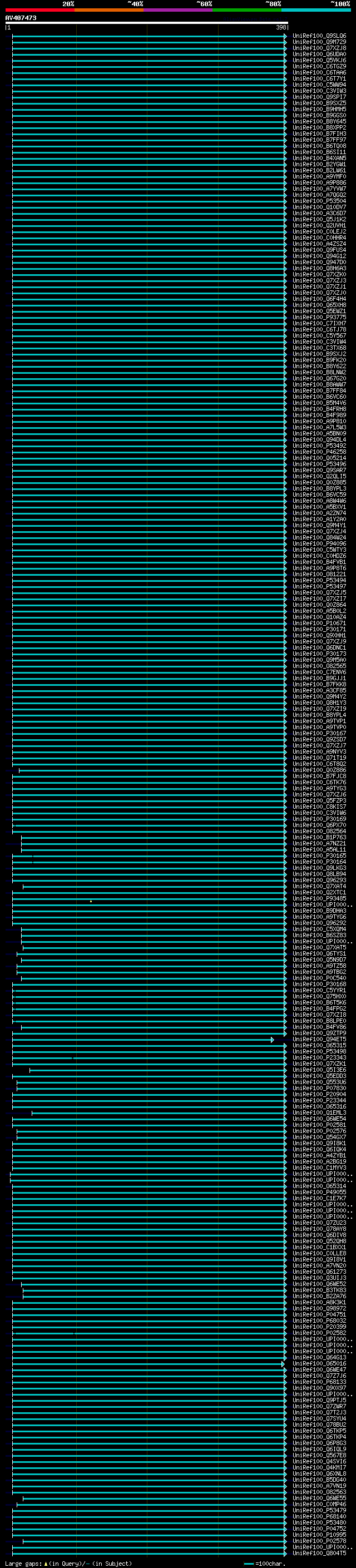Screen dimensions: 356x1568
Task: Select hit UniRef100_P93485
Action: click(x=319, y=898)
